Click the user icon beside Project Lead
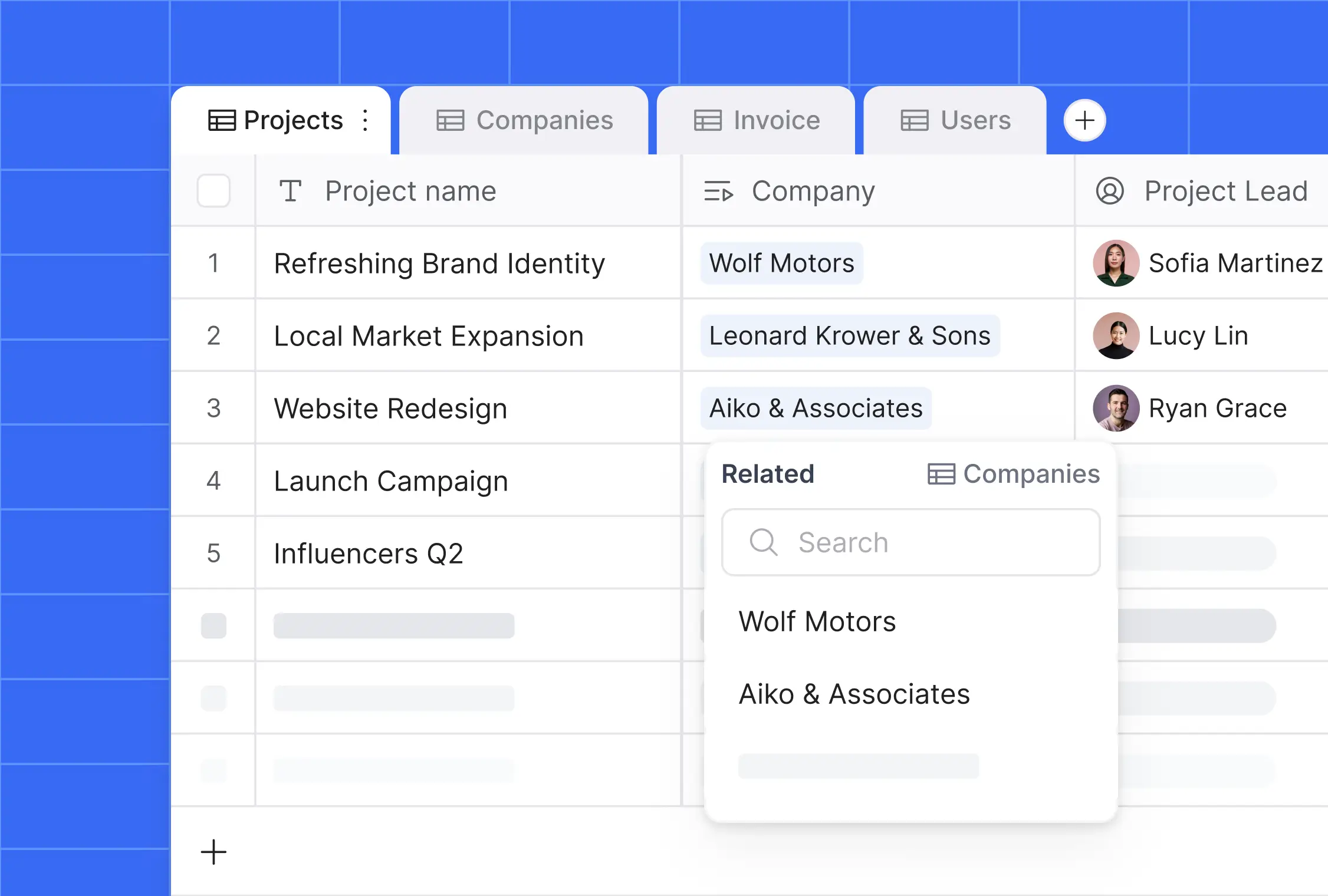This screenshot has height=896, width=1328. point(1110,191)
